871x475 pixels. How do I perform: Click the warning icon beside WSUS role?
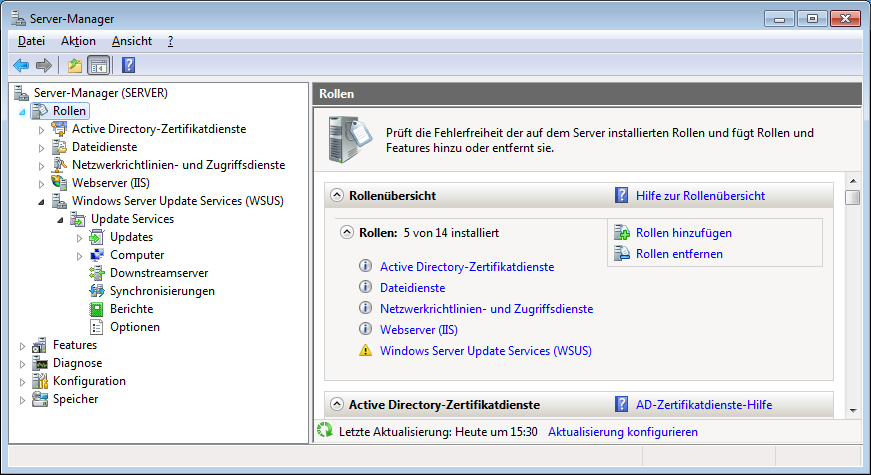(366, 351)
